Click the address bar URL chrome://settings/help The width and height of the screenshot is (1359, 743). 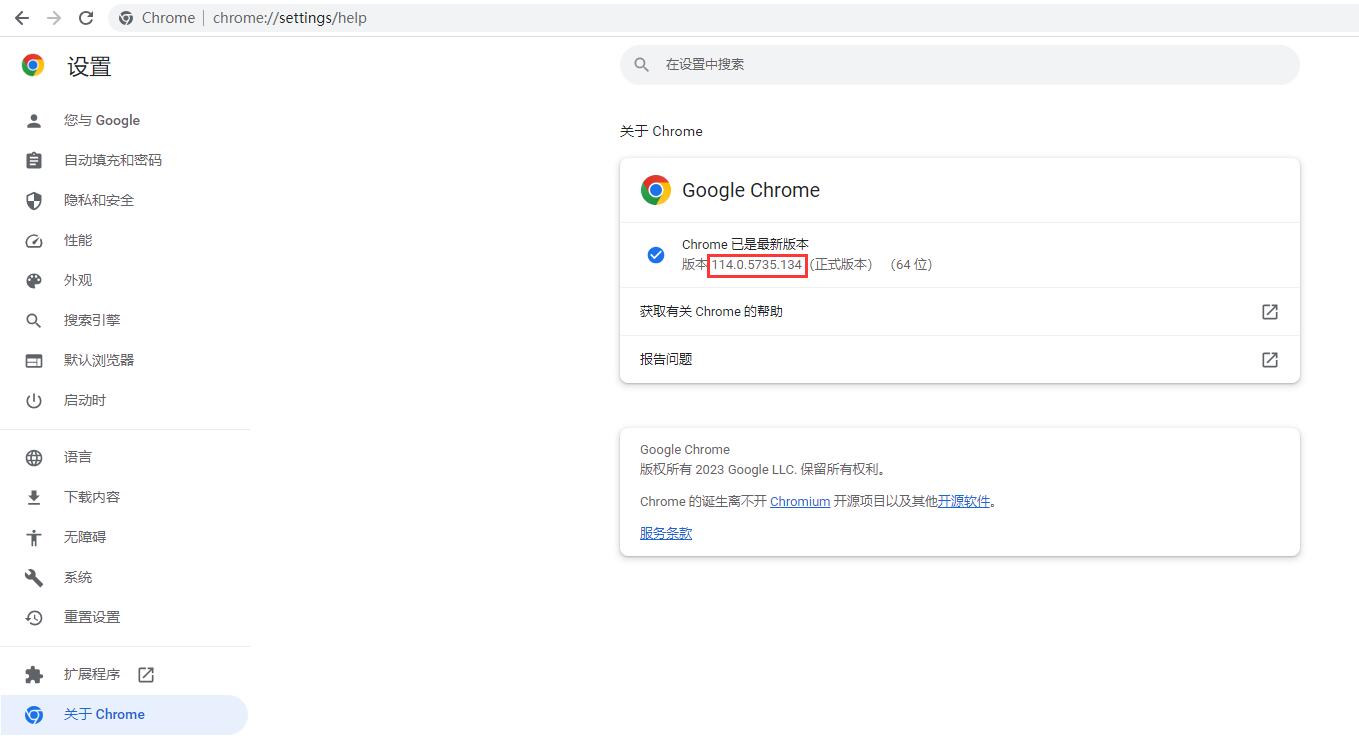point(290,18)
